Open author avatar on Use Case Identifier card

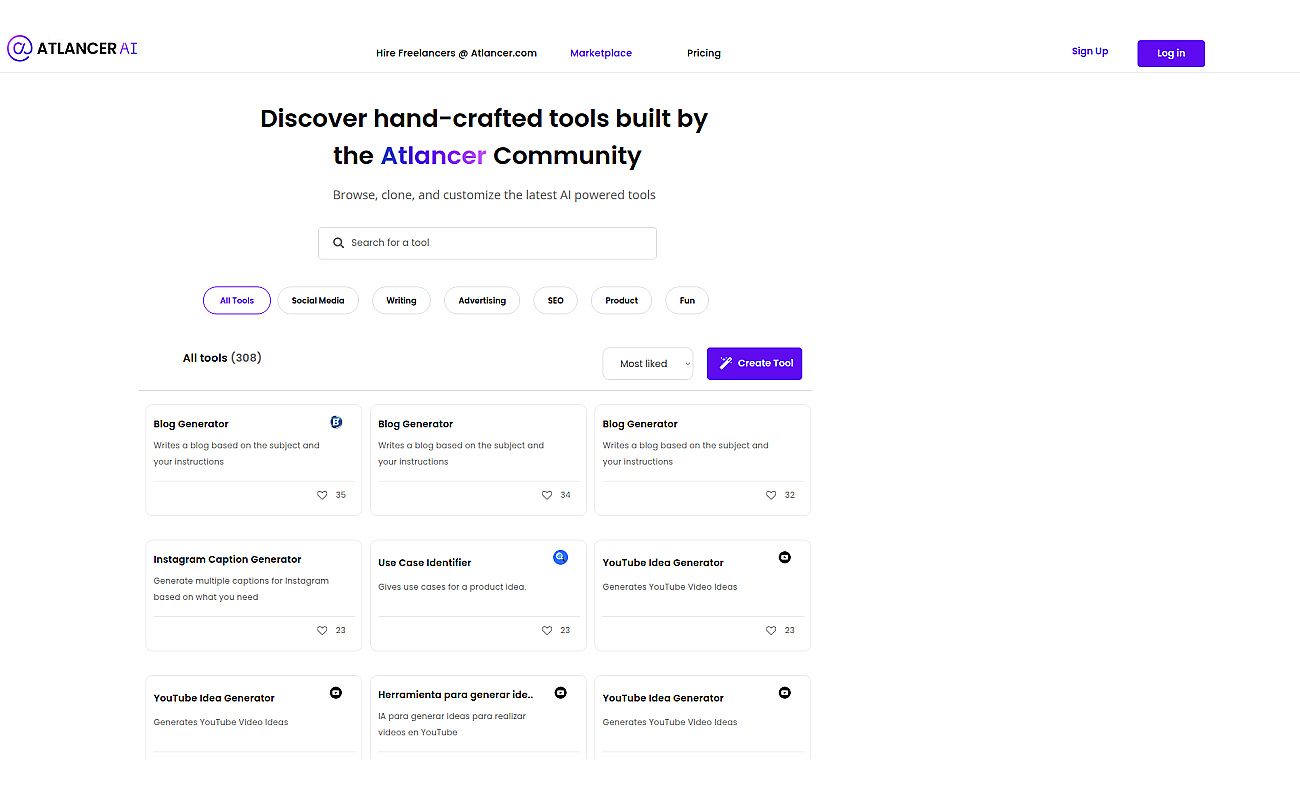click(x=560, y=557)
